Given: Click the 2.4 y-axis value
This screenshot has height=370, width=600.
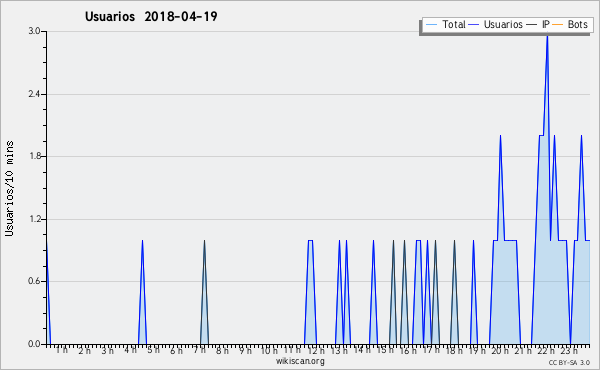Looking at the screenshot, I should coord(34,94).
